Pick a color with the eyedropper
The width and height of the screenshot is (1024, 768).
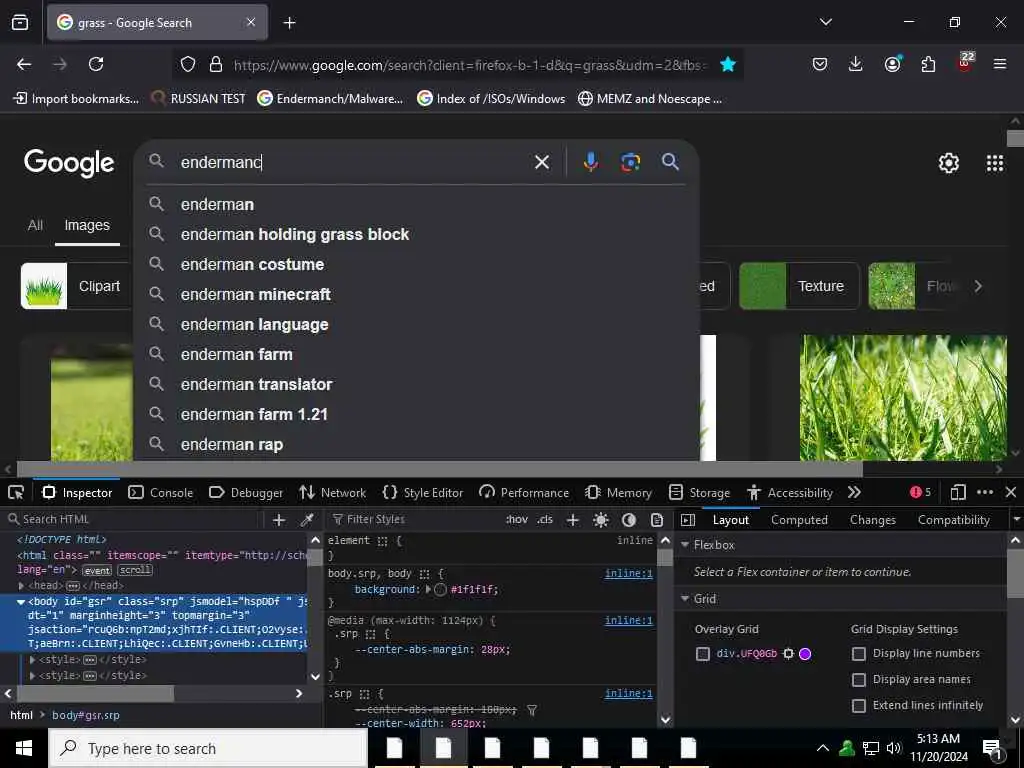click(306, 520)
